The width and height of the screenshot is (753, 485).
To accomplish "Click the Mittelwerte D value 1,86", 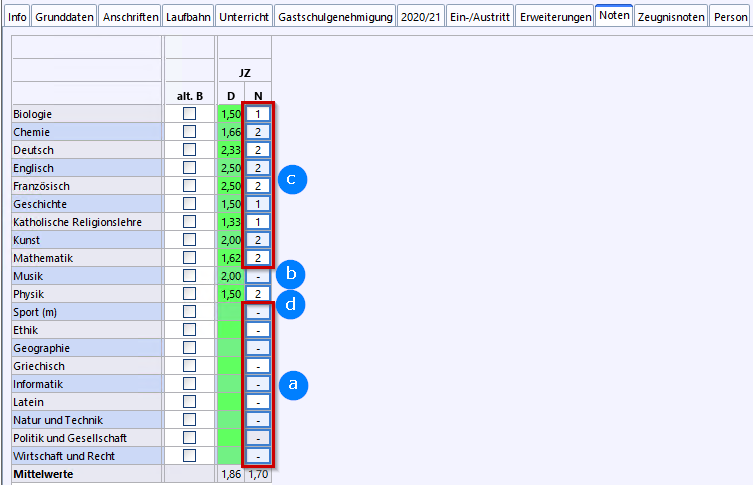I will 231,474.
